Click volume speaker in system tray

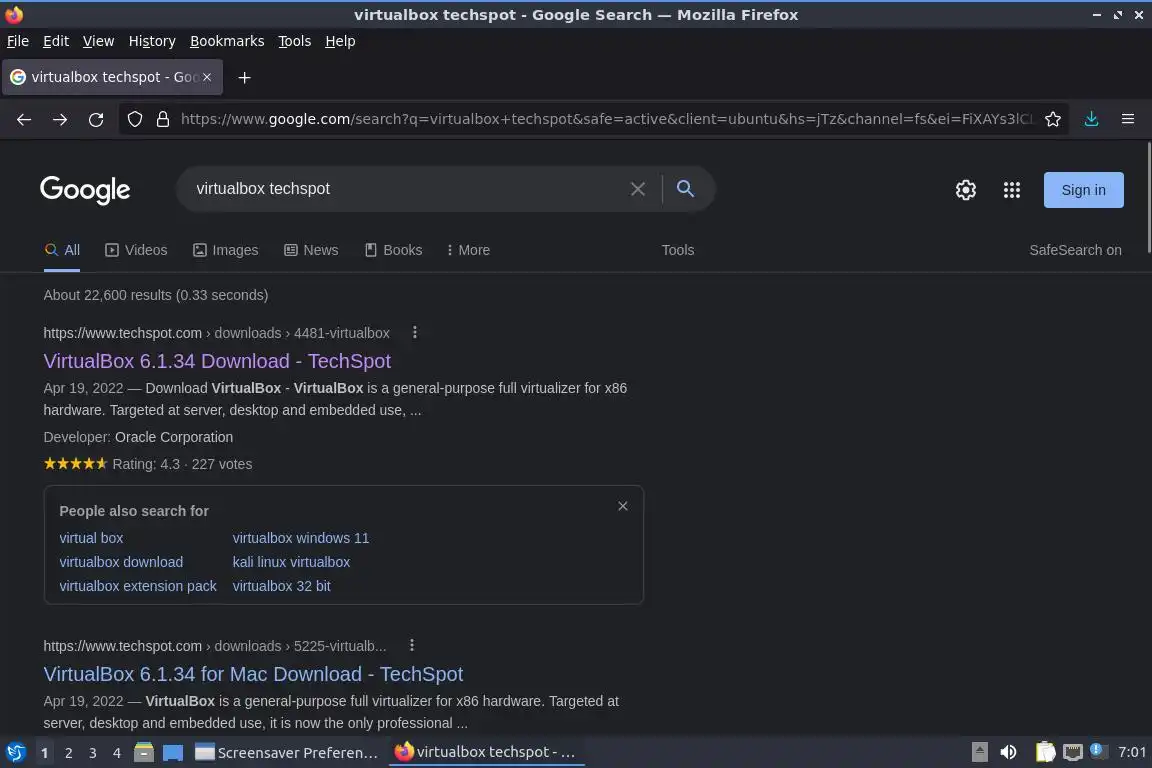(x=1008, y=752)
